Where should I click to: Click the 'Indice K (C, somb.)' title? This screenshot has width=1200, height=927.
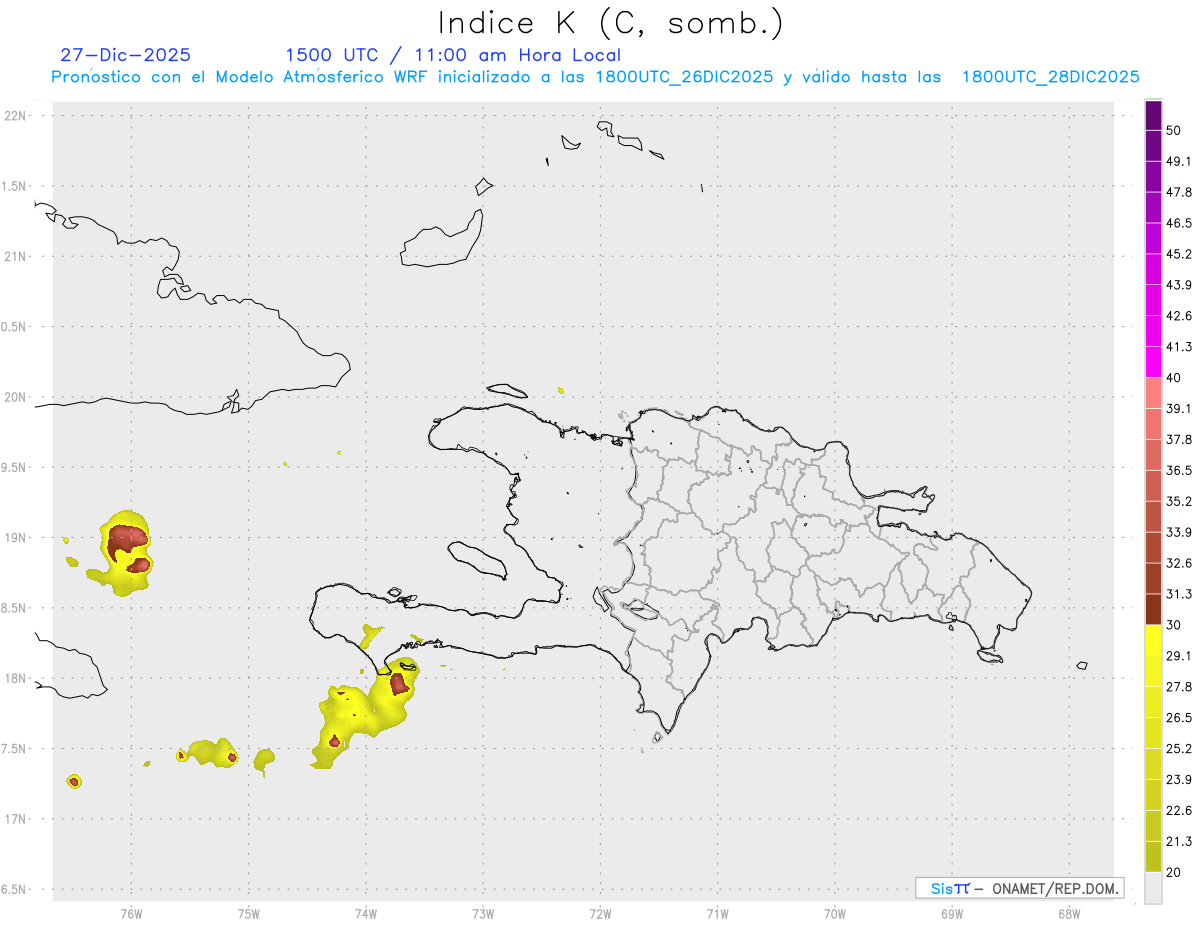(611, 23)
